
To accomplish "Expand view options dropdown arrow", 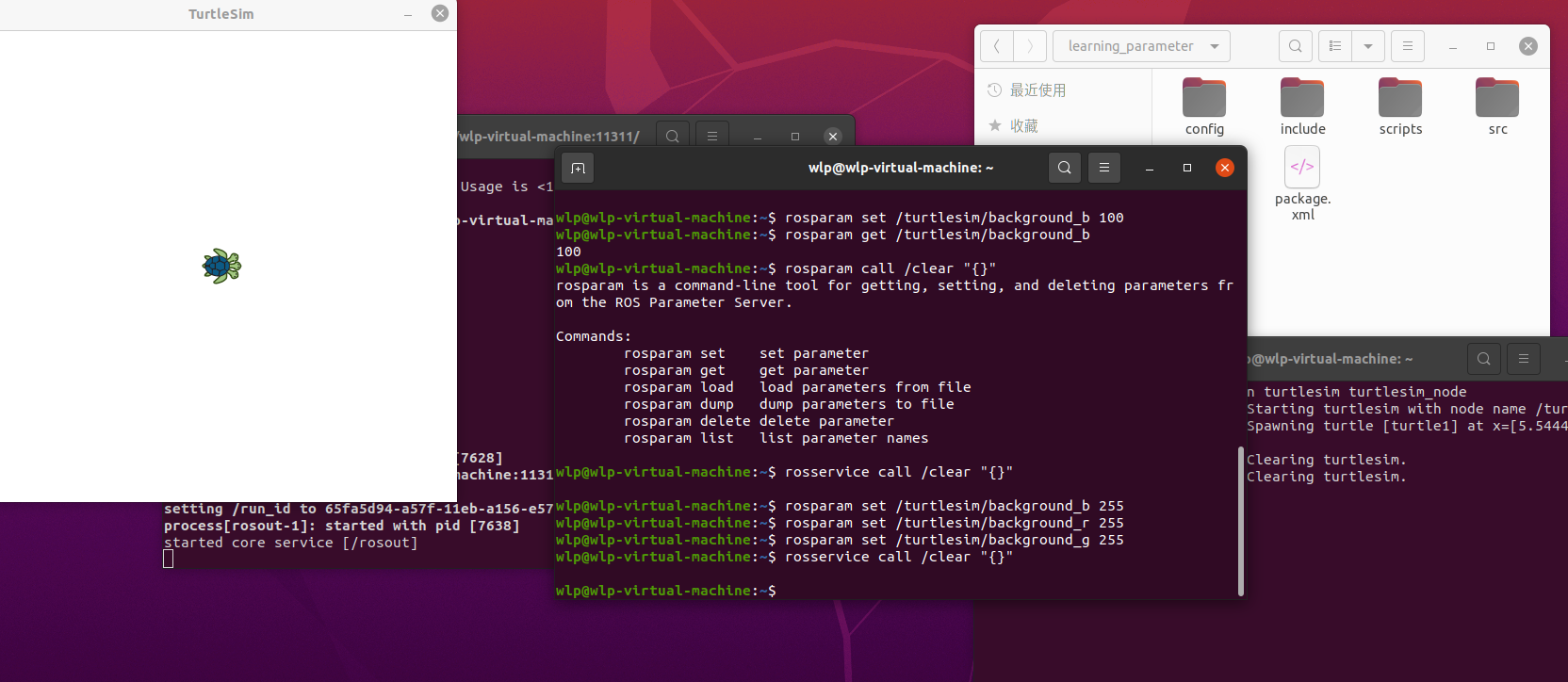I will 1368,46.
